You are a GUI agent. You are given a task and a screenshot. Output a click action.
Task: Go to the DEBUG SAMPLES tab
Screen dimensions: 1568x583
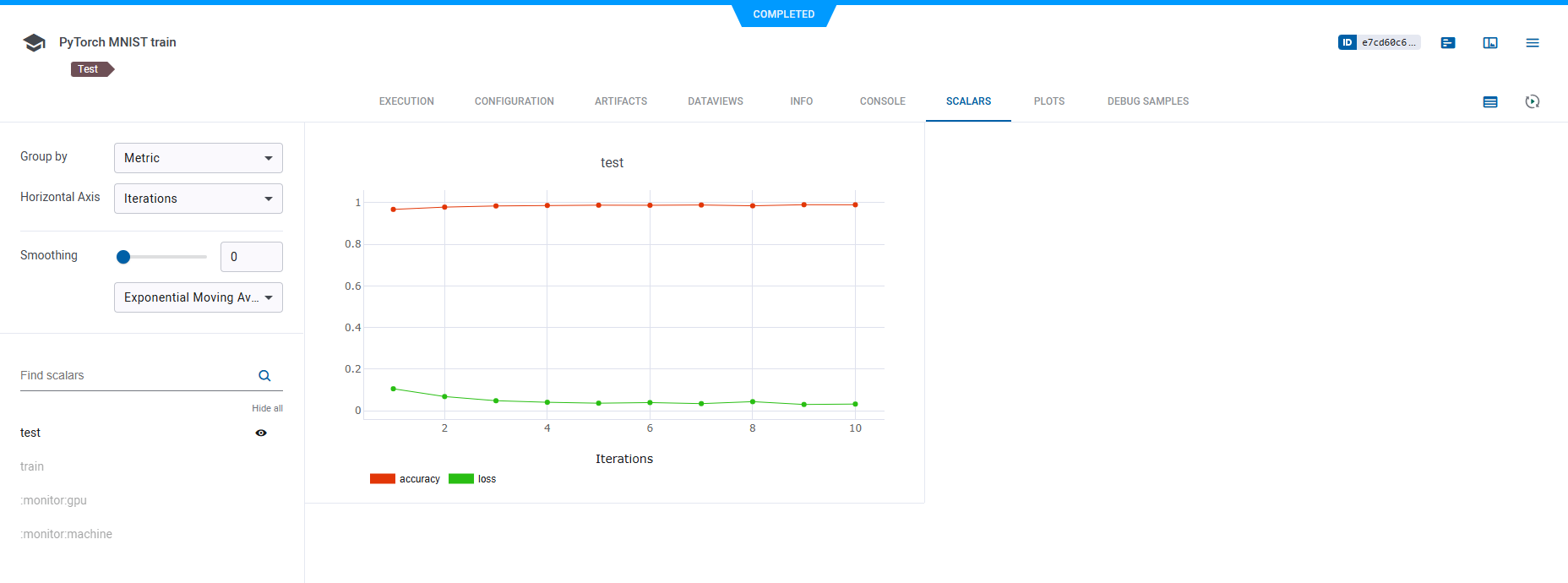[x=1147, y=101]
